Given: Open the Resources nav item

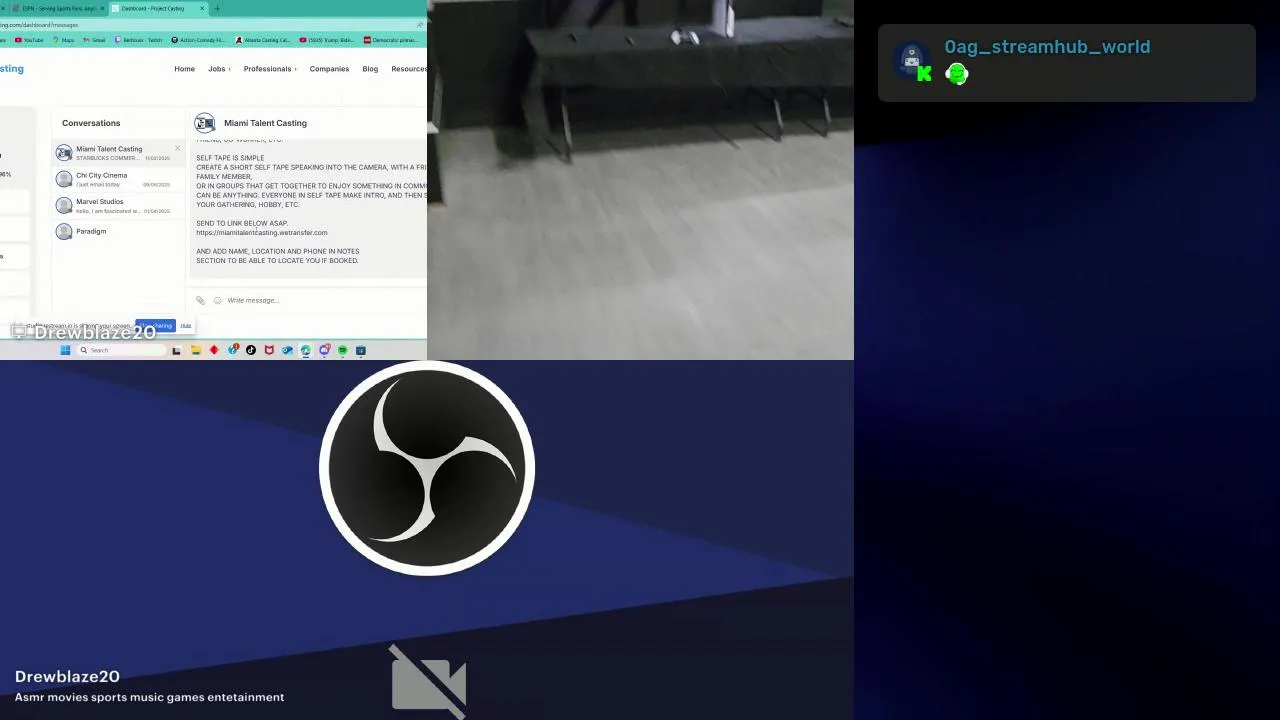Looking at the screenshot, I should click(x=409, y=69).
